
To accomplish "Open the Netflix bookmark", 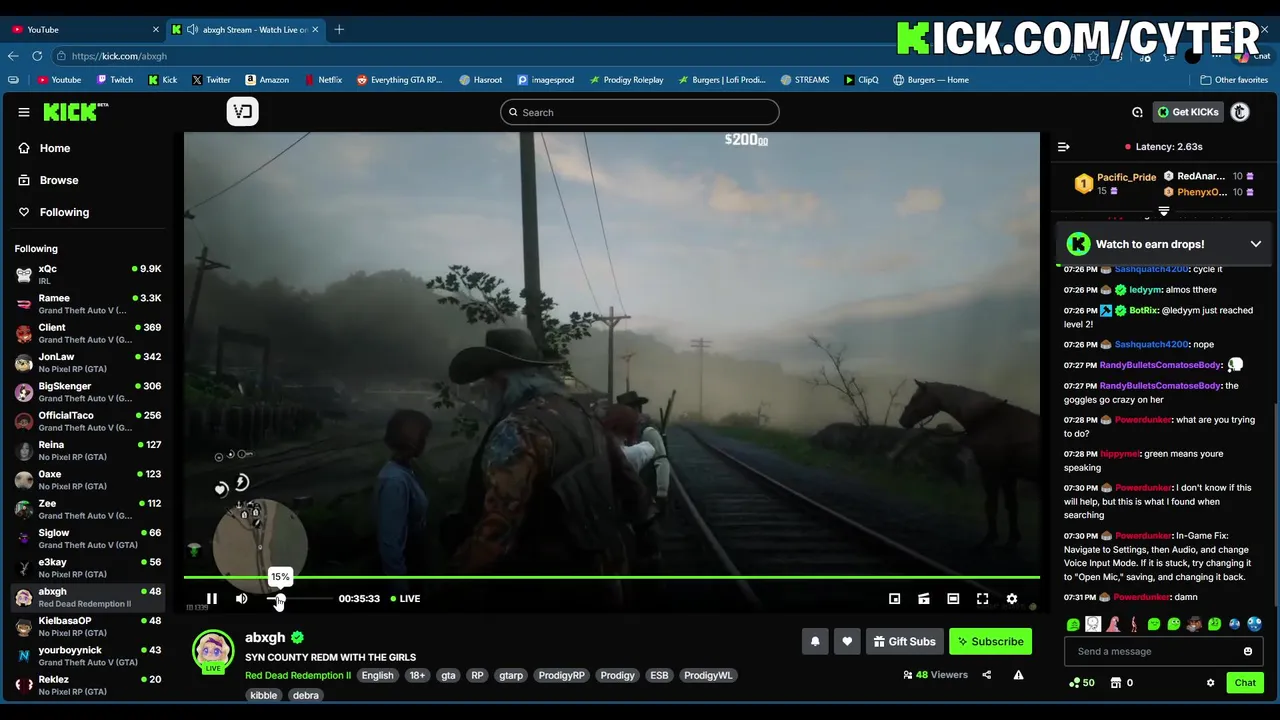I will 323,80.
